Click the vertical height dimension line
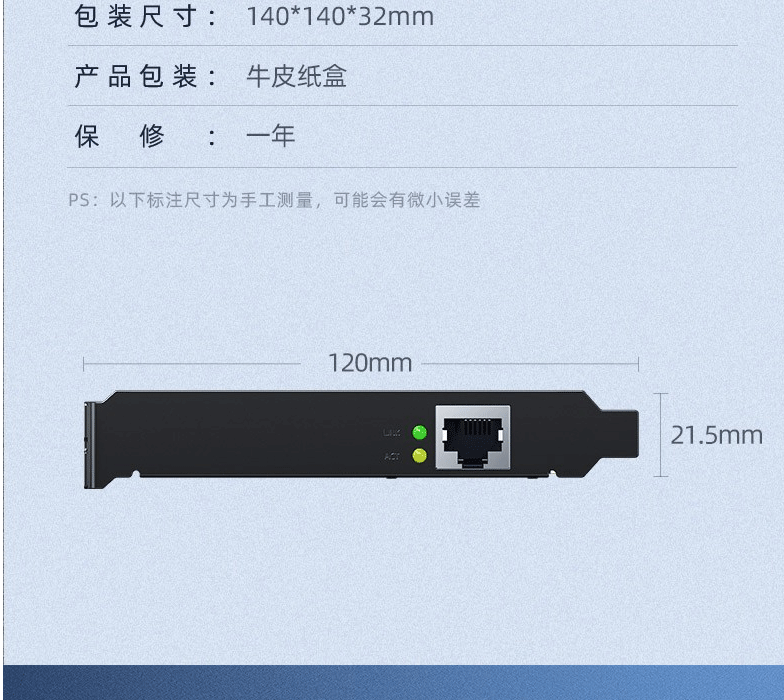The image size is (784, 700). click(660, 435)
